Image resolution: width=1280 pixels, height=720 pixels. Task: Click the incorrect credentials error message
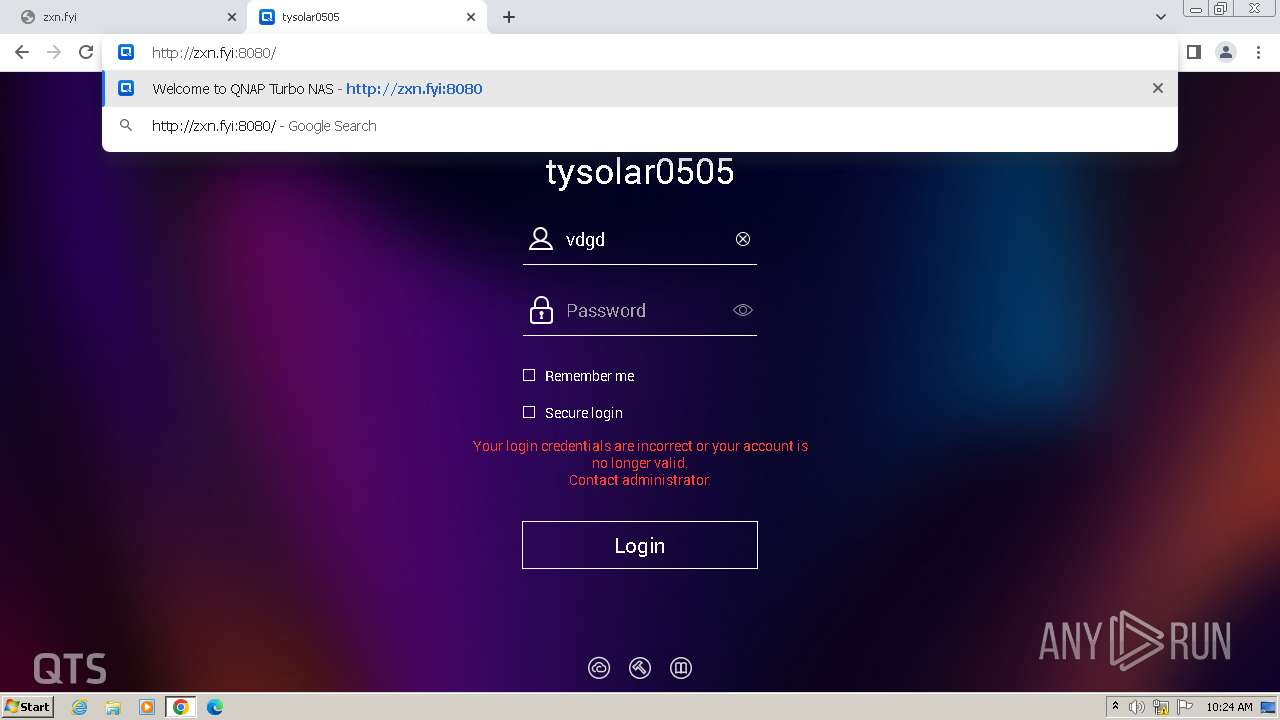[640, 463]
